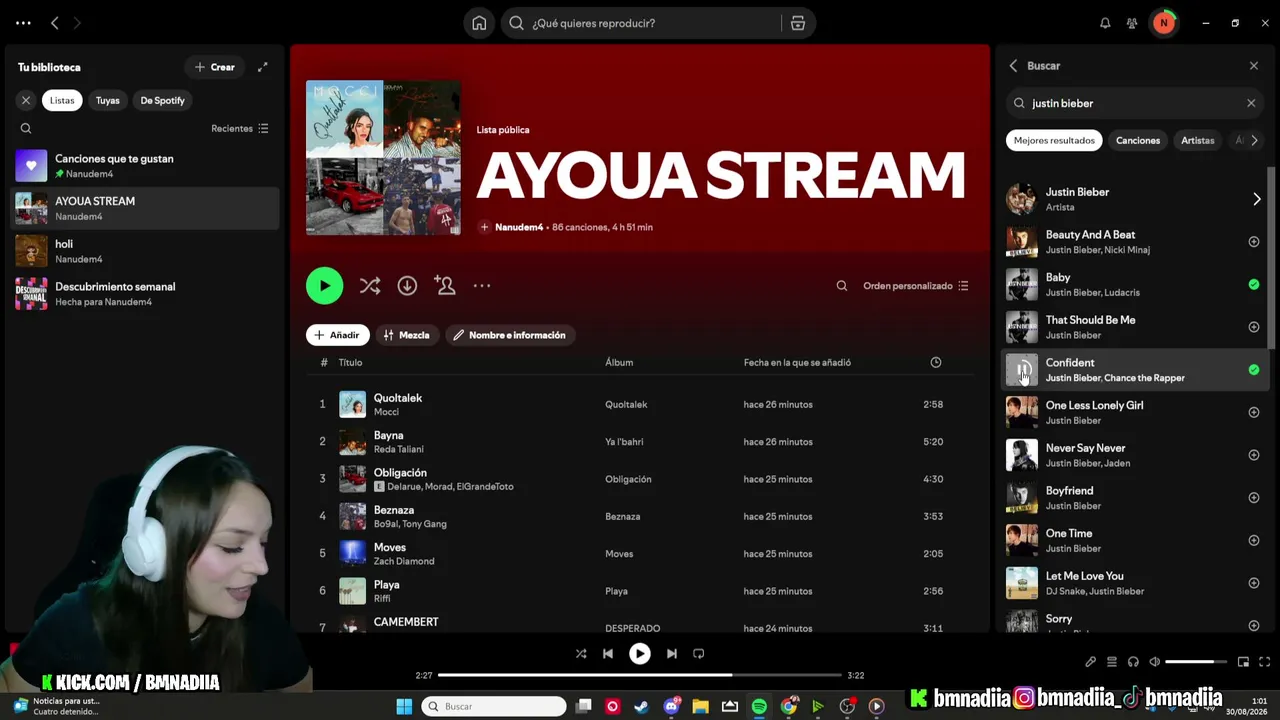
Task: Play the AYOUA STREAM playlist
Action: pos(324,286)
